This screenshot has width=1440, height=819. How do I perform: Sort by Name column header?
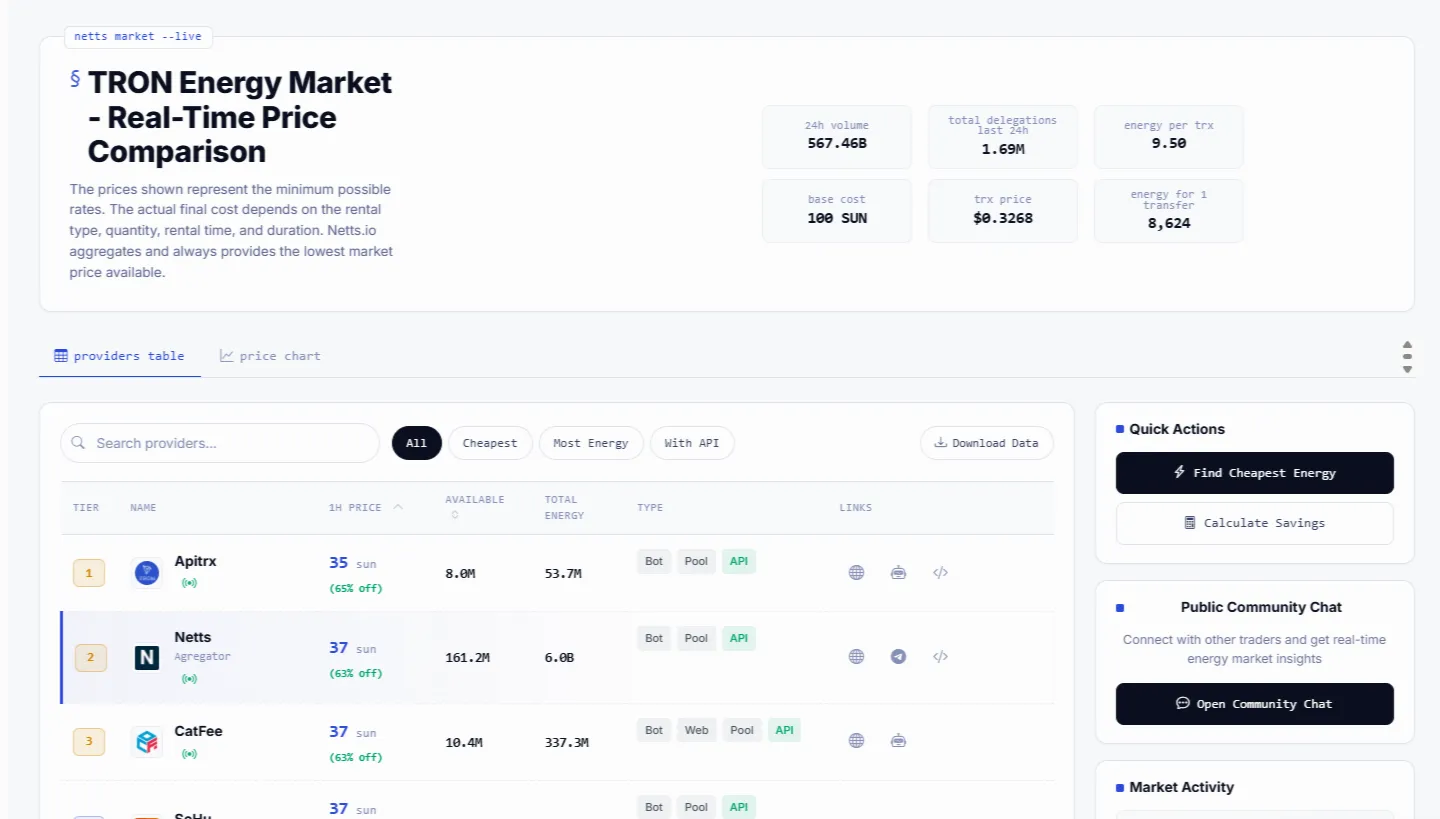coord(143,508)
